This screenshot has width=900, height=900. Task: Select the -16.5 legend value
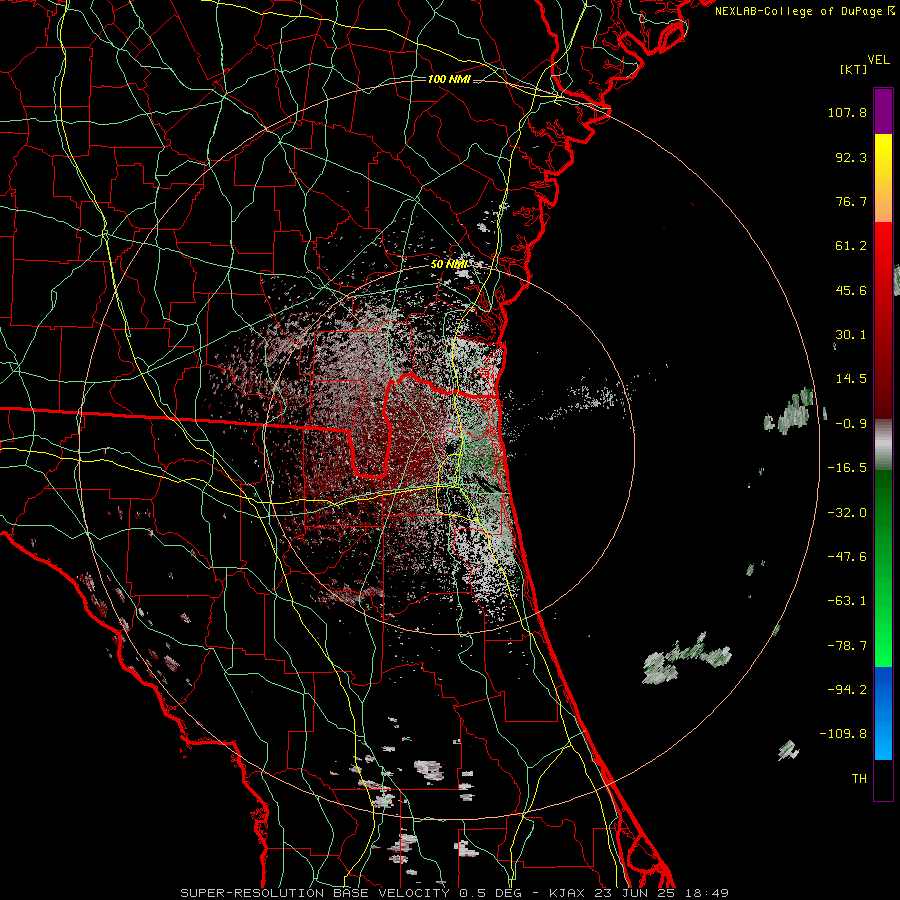pos(847,468)
